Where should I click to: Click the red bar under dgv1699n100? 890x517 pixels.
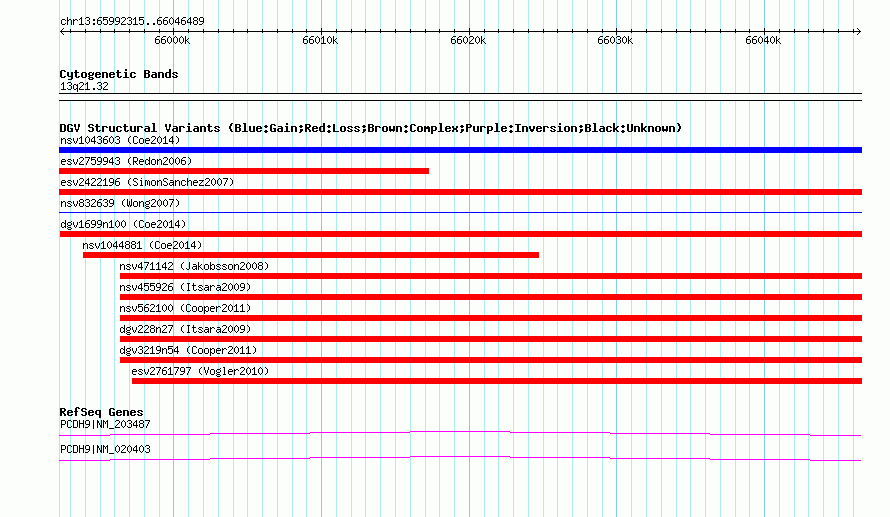(x=460, y=234)
